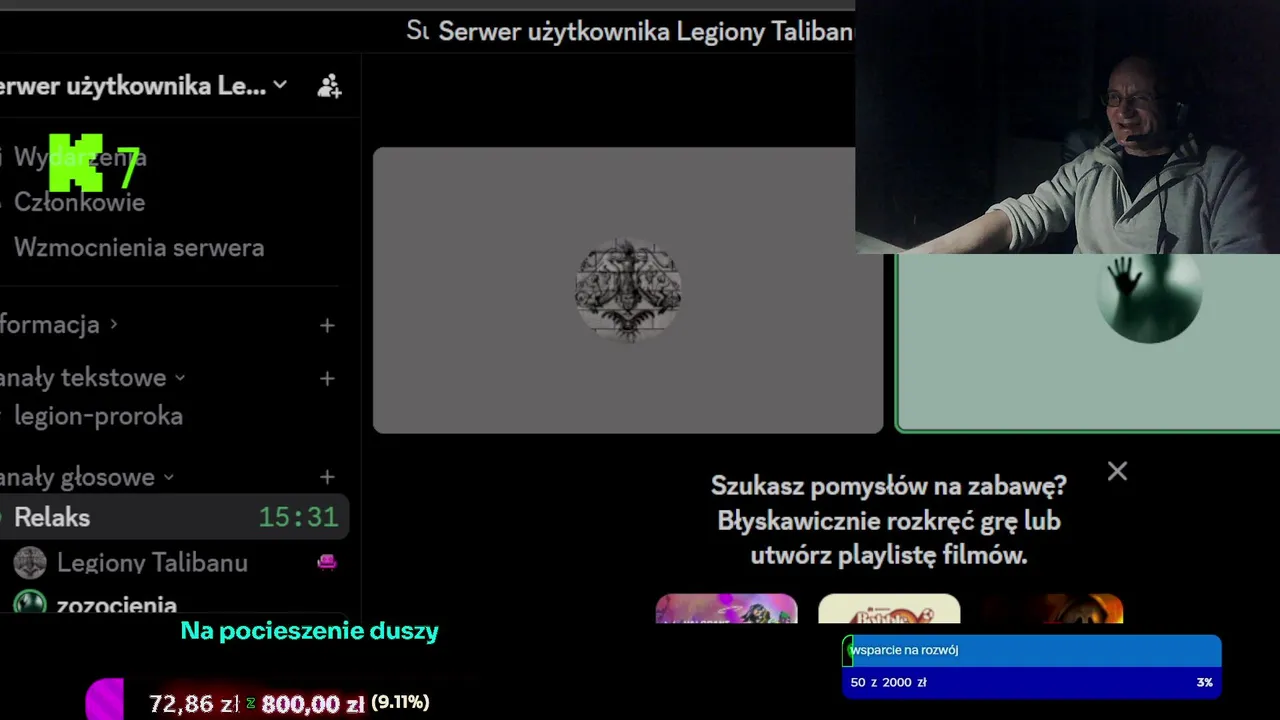
Task: Add a channel to Kanały tekstowe
Action: [x=327, y=378]
